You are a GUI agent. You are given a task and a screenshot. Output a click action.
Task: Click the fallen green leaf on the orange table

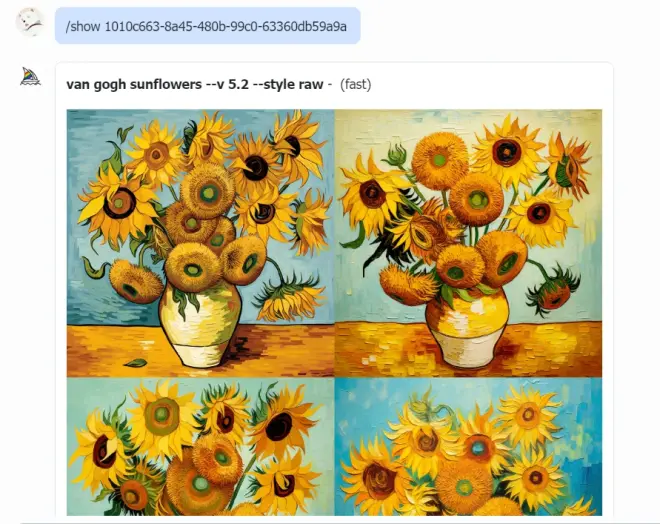click(136, 362)
